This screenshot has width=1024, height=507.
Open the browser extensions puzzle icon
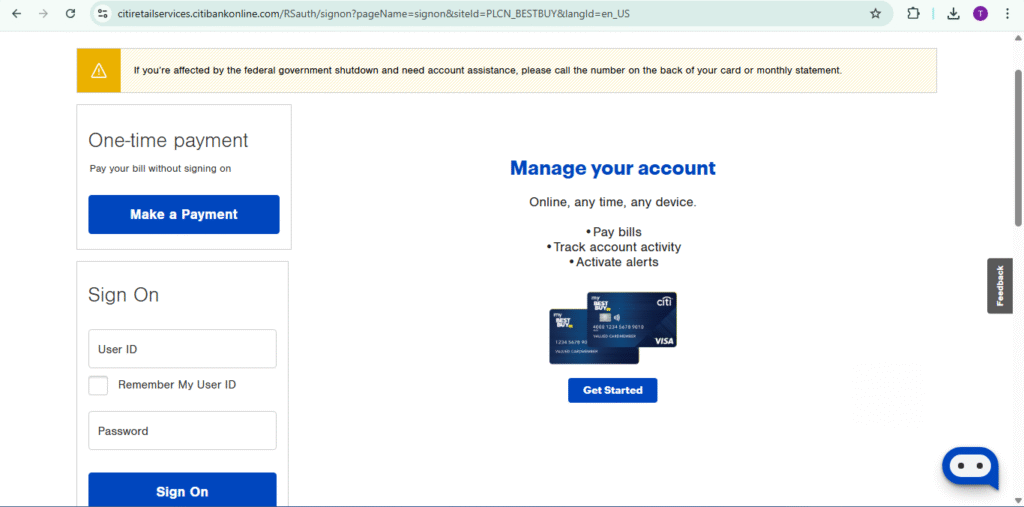[913, 14]
